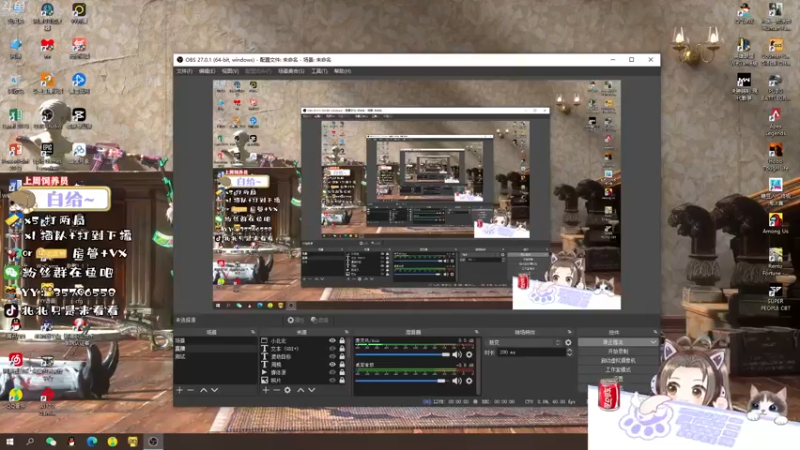Open Windows taskbar search
This screenshot has width=800, height=450.
coord(30,441)
